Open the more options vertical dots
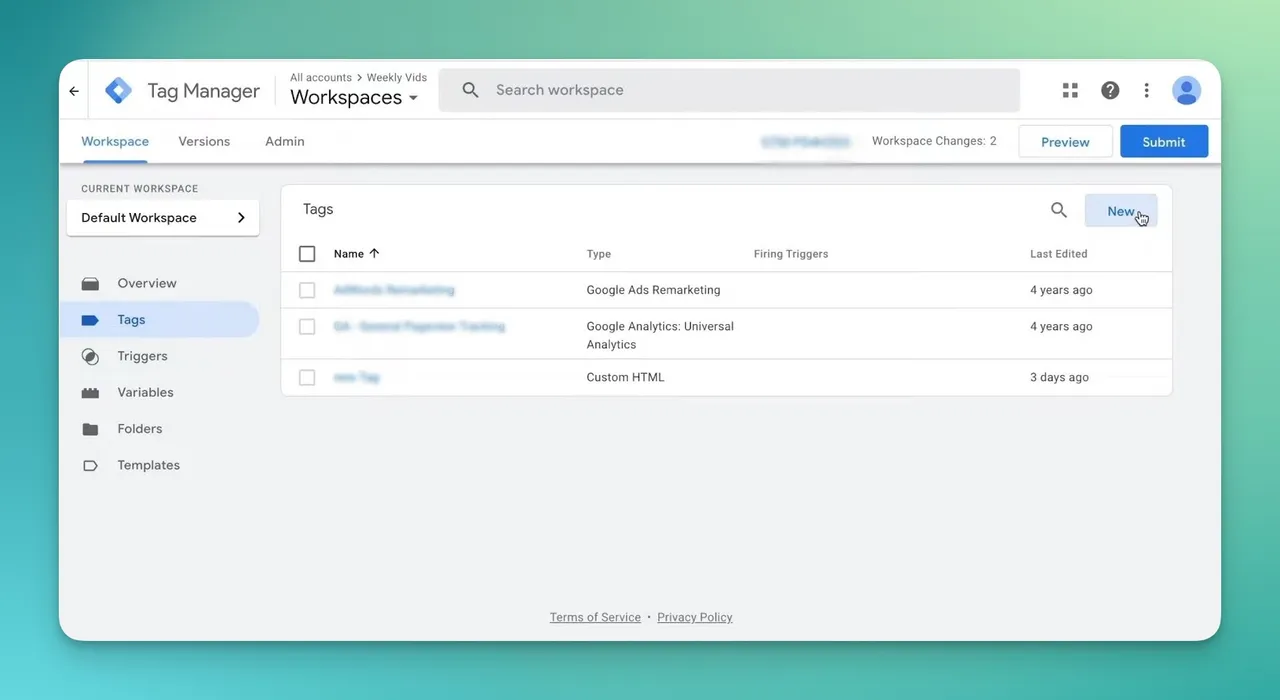1280x700 pixels. pos(1147,90)
